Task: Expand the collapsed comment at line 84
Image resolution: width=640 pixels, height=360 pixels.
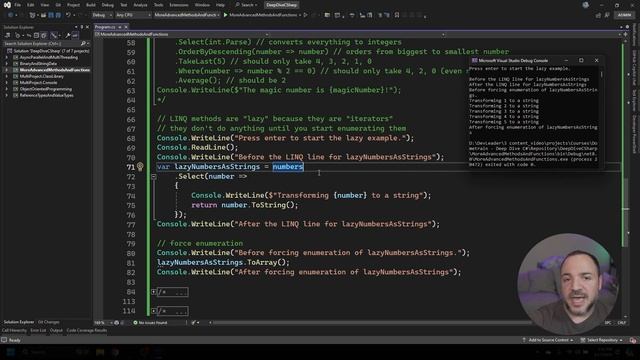Action: [153, 292]
